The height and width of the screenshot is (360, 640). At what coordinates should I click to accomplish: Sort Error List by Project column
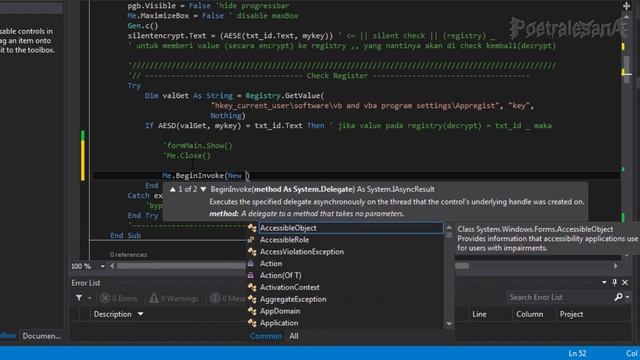(x=571, y=314)
